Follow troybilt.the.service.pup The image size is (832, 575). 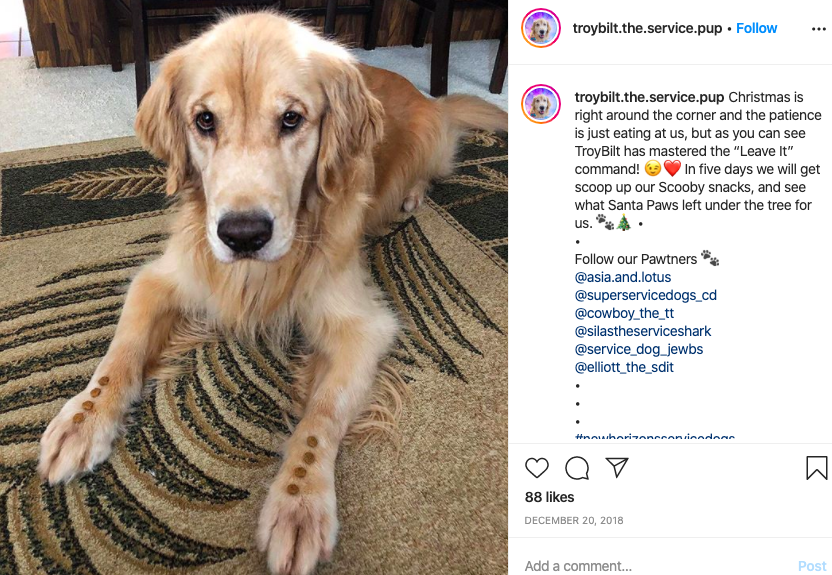click(756, 28)
